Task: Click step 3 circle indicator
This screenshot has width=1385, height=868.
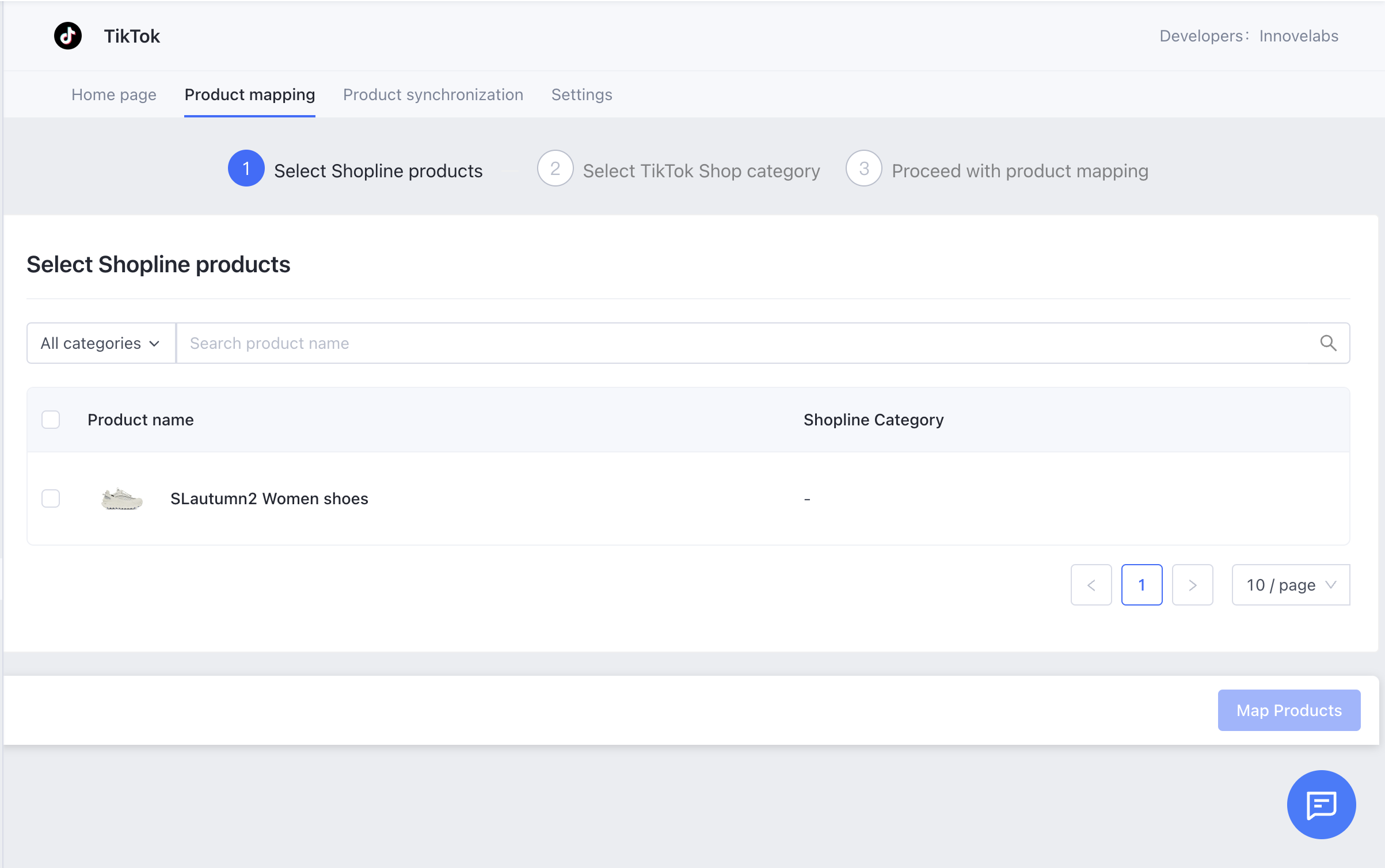Action: click(863, 169)
